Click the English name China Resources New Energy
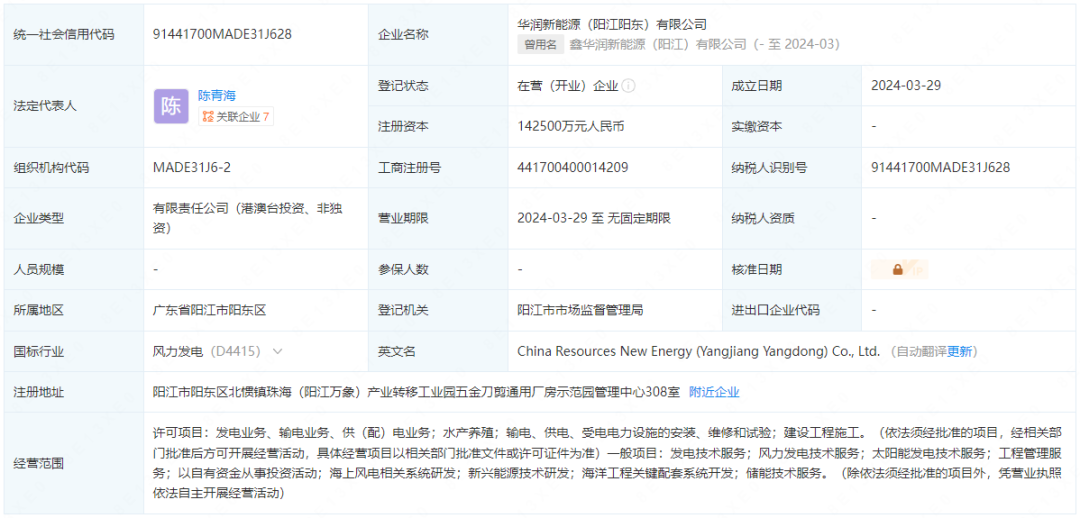1080x518 pixels. click(698, 351)
